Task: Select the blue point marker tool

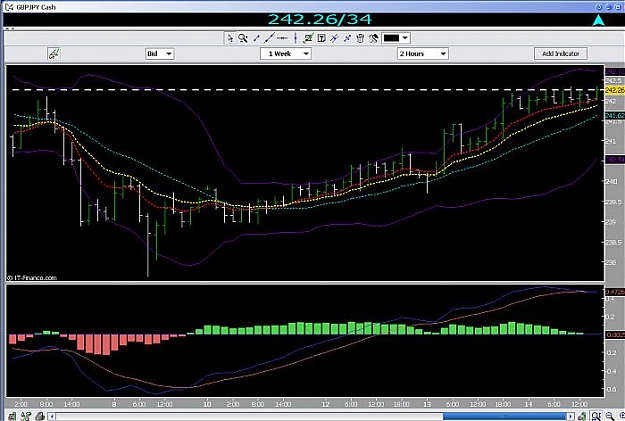Action: (347, 38)
